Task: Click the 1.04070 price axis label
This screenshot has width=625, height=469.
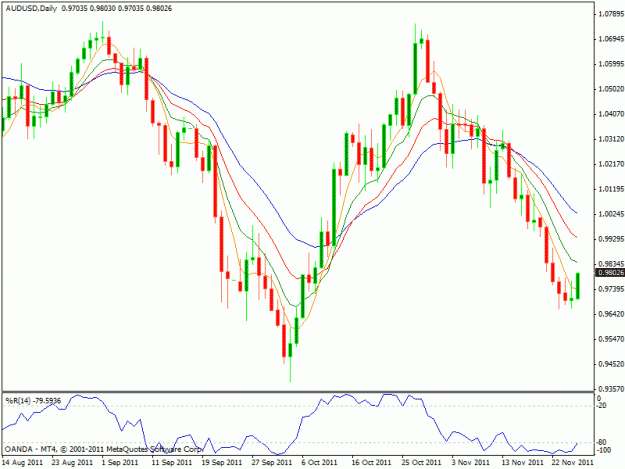Action: (x=611, y=114)
